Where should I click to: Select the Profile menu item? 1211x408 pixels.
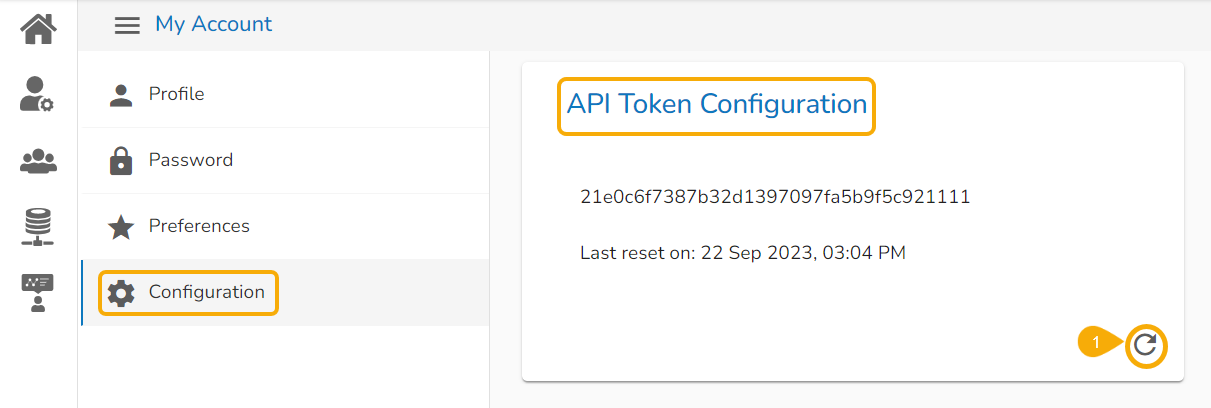(x=285, y=95)
